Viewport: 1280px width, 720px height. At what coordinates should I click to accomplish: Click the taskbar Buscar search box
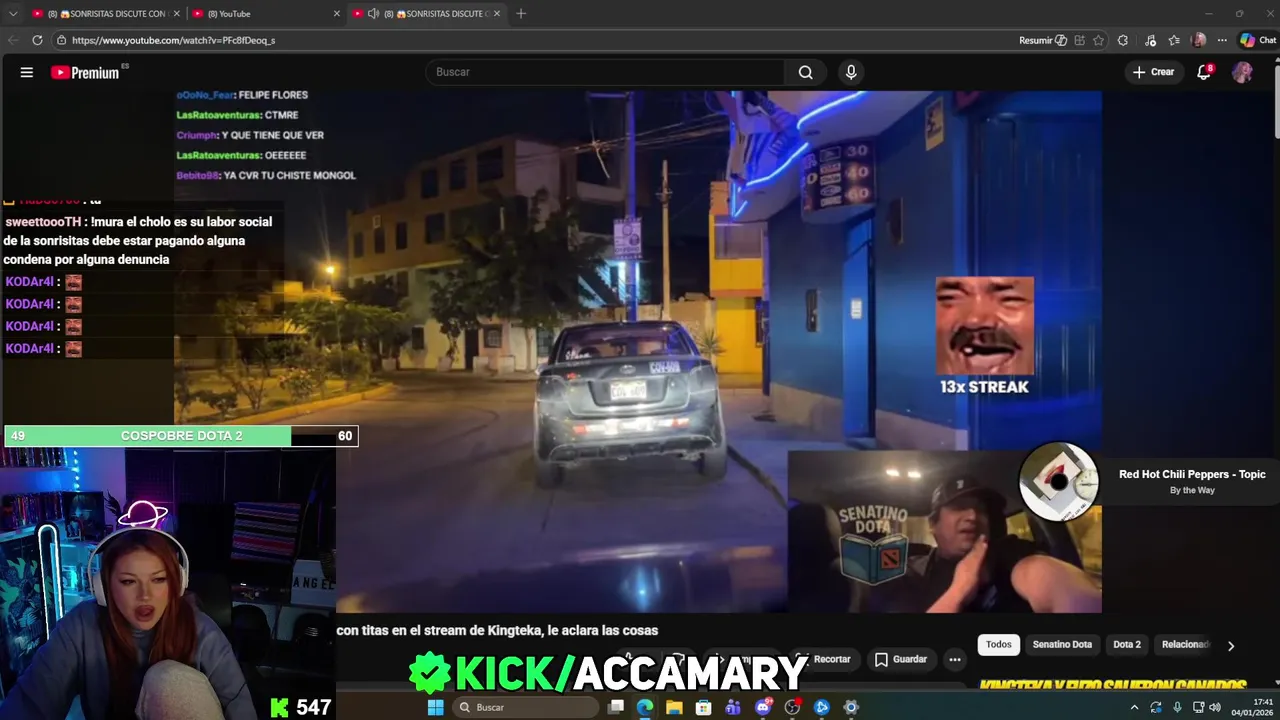coord(526,707)
